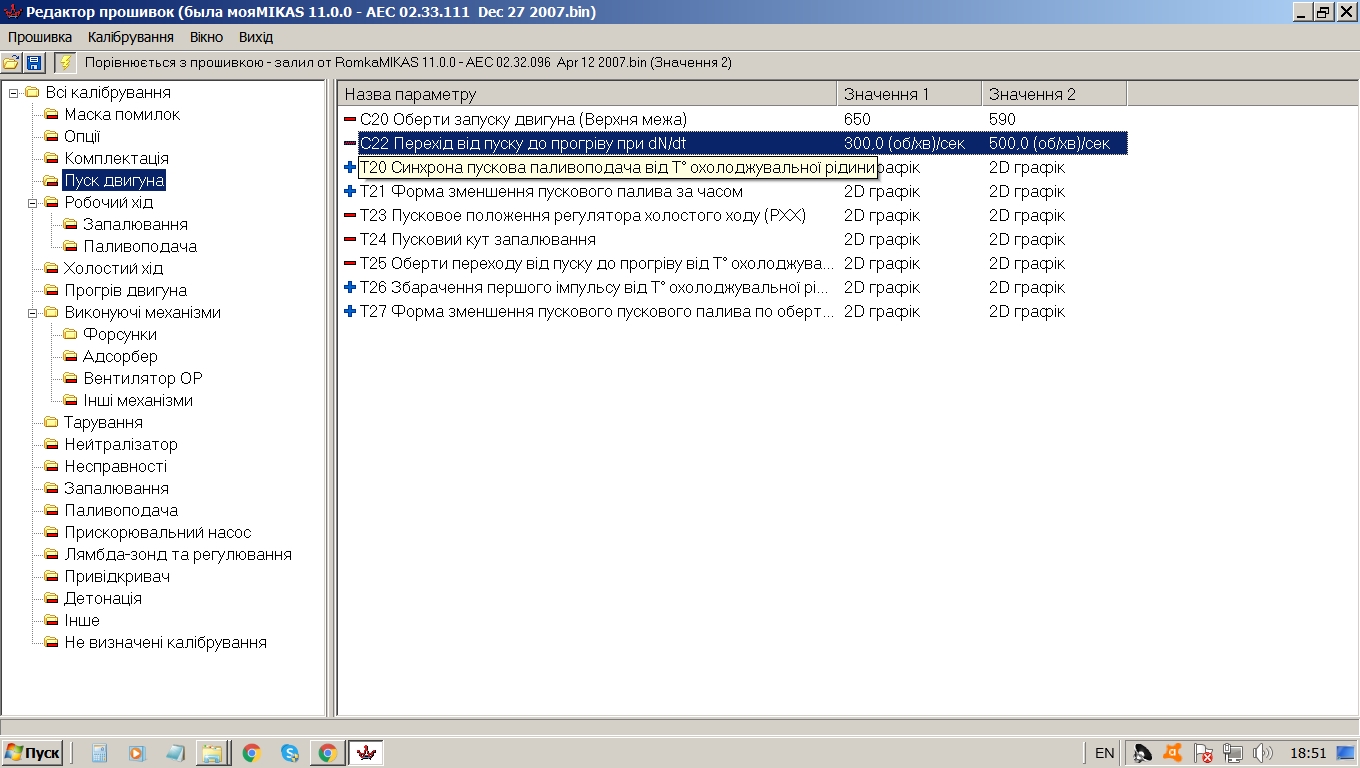
Task: Select the Тарування tree item
Action: (103, 423)
